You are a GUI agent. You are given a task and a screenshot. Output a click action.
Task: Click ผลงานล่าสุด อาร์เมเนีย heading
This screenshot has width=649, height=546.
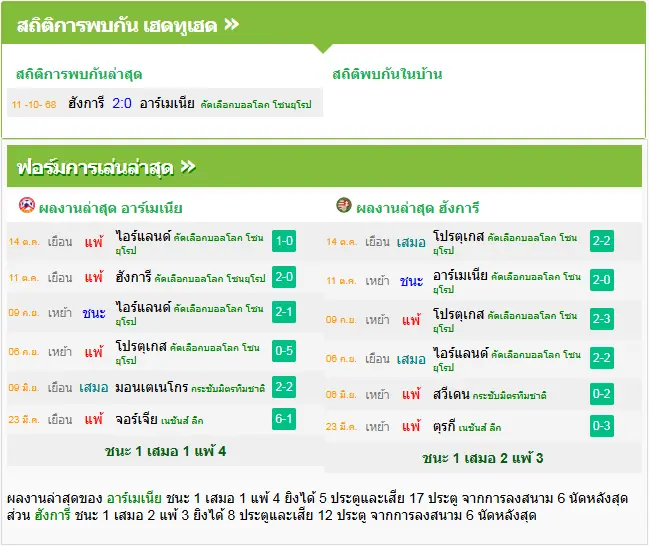pyautogui.click(x=111, y=208)
